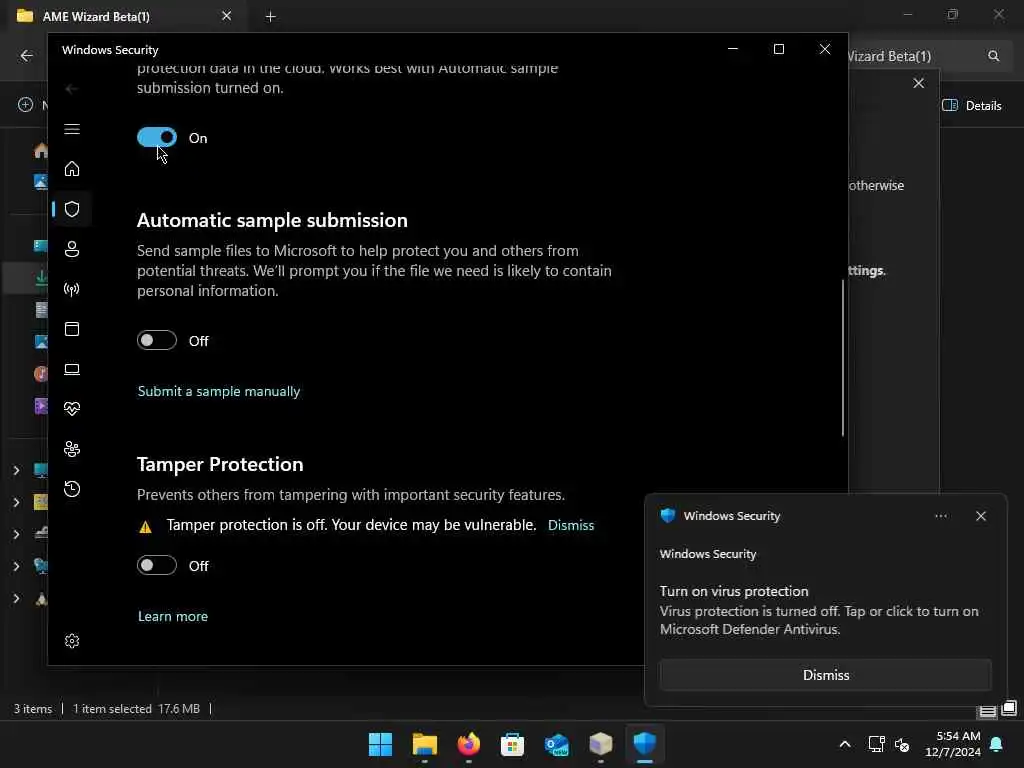Click the muted volume tray icon

point(902,744)
